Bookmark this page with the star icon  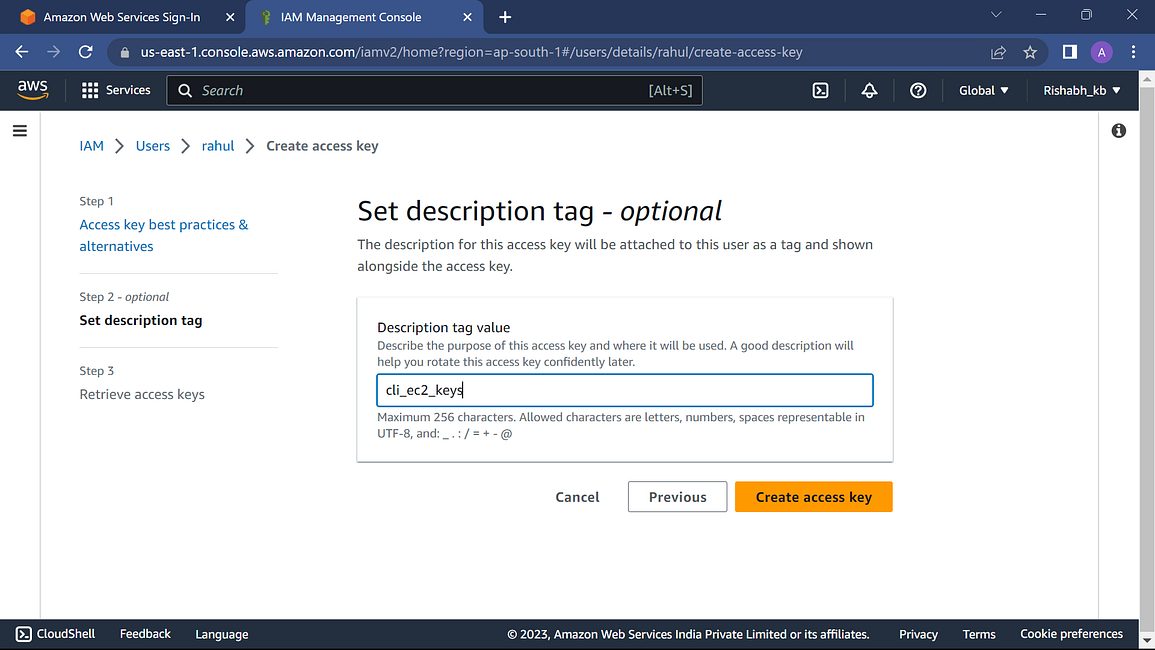(x=1030, y=52)
